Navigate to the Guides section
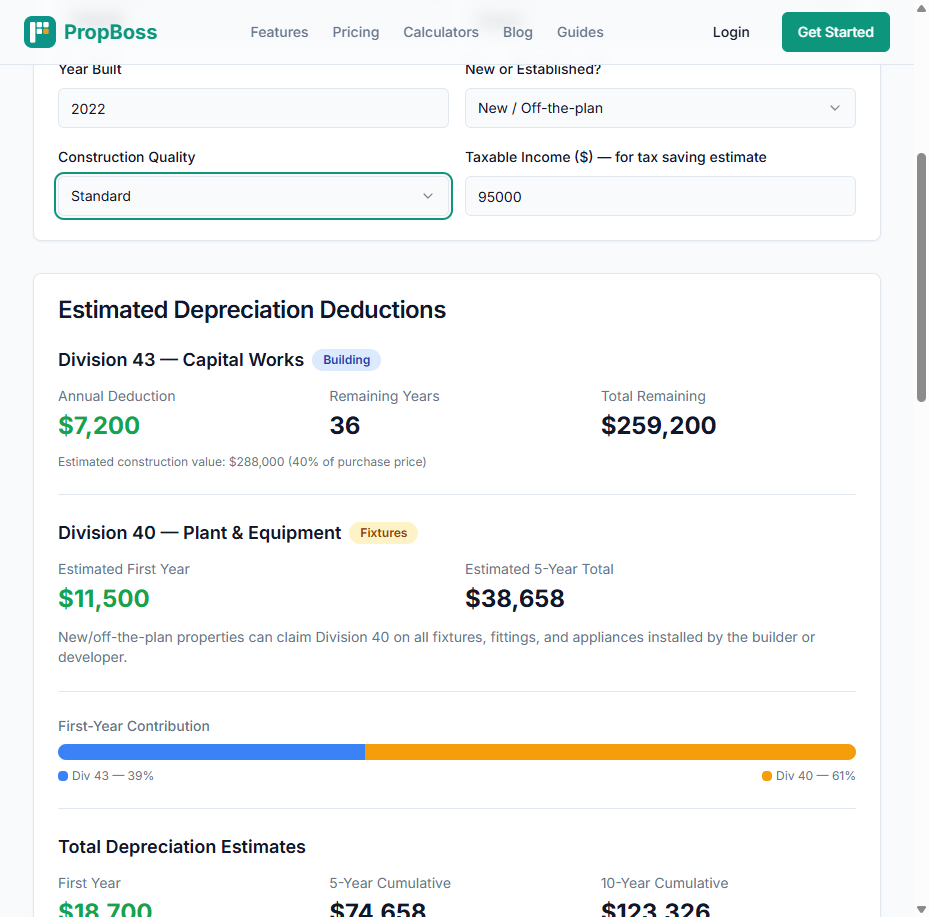This screenshot has height=917, width=929. click(x=580, y=31)
